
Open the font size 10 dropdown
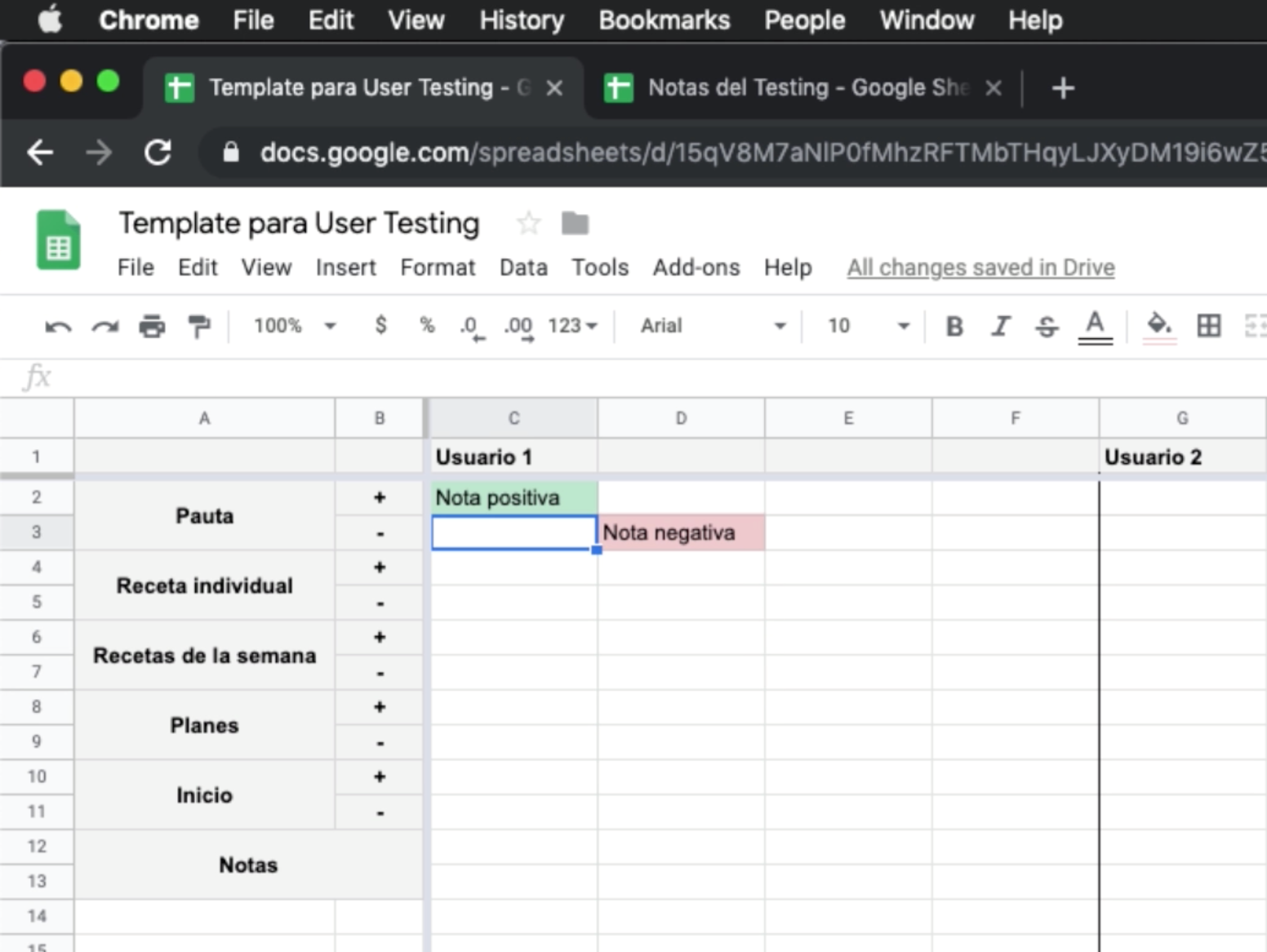tap(867, 326)
